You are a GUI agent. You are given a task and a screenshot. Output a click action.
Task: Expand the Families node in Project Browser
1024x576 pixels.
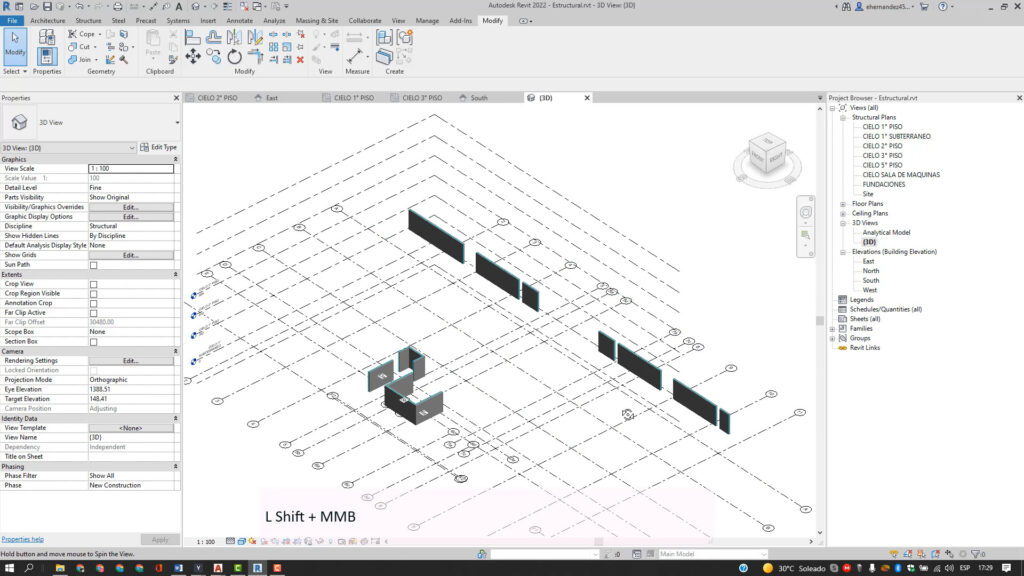[832, 328]
